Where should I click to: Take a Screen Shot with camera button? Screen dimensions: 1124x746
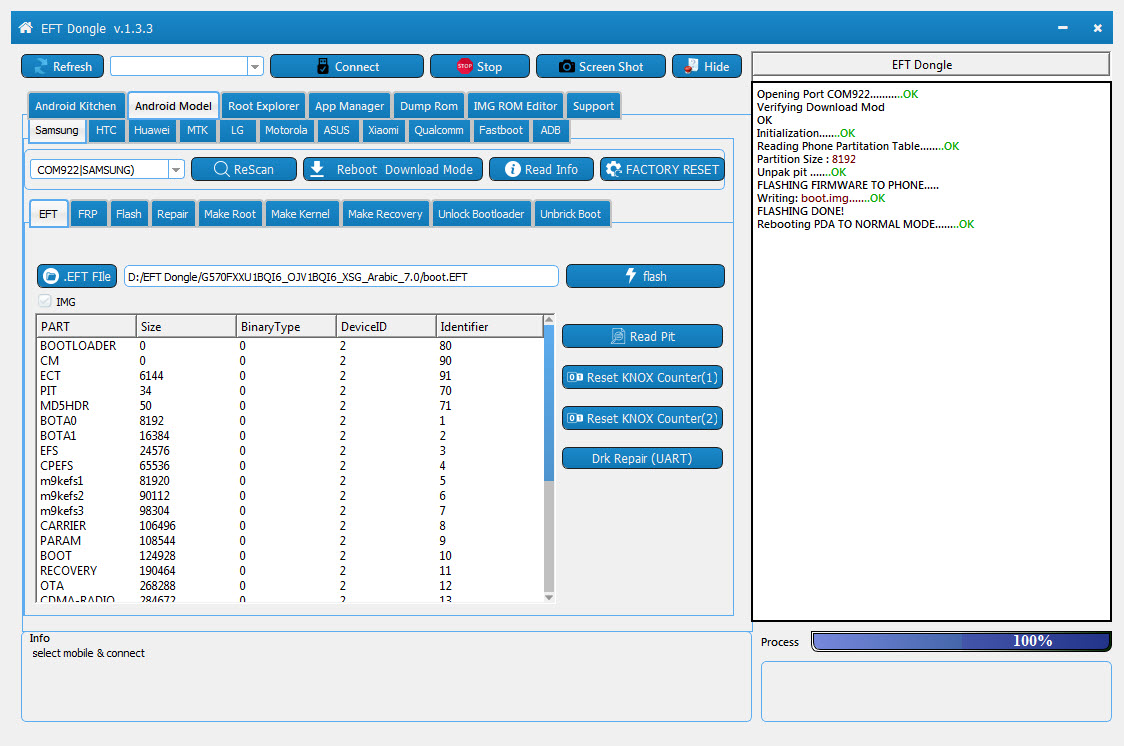[601, 67]
